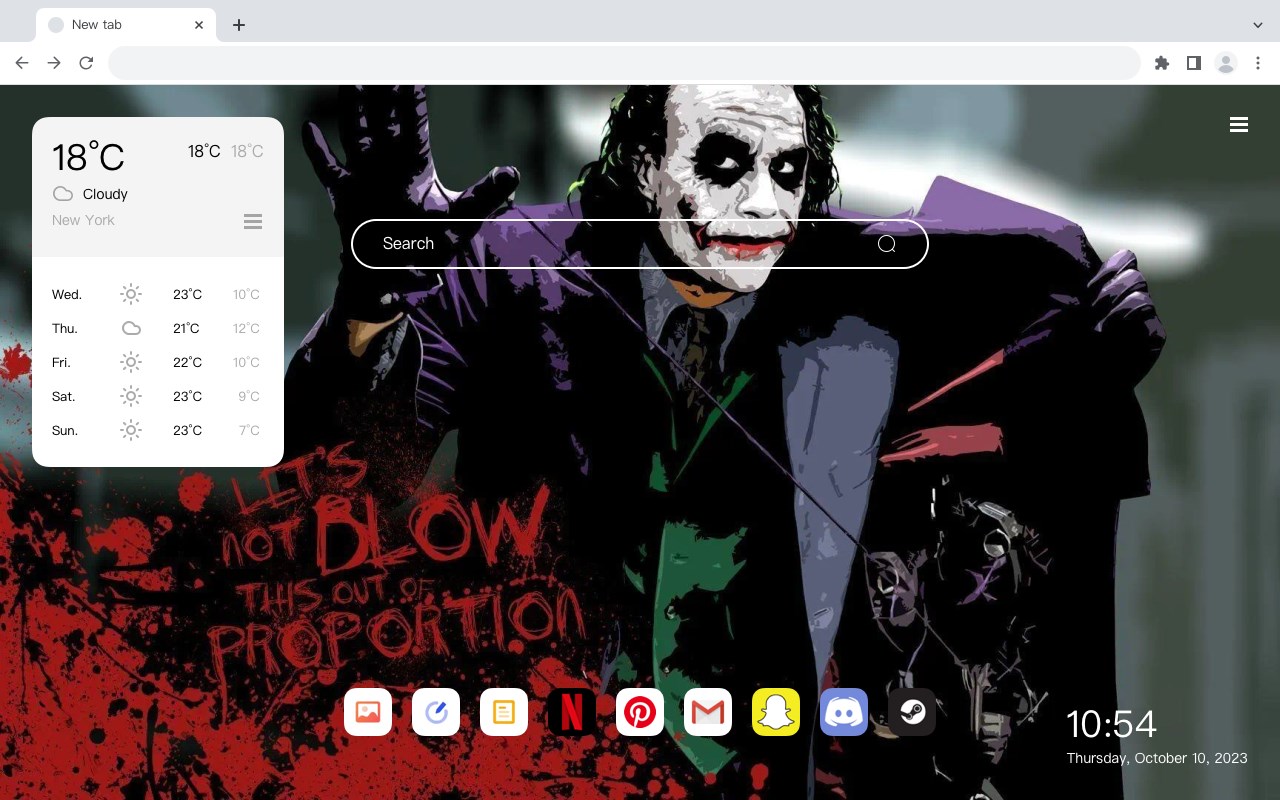1280x800 pixels.
Task: Open the yellow notes shortcut
Action: (x=504, y=712)
